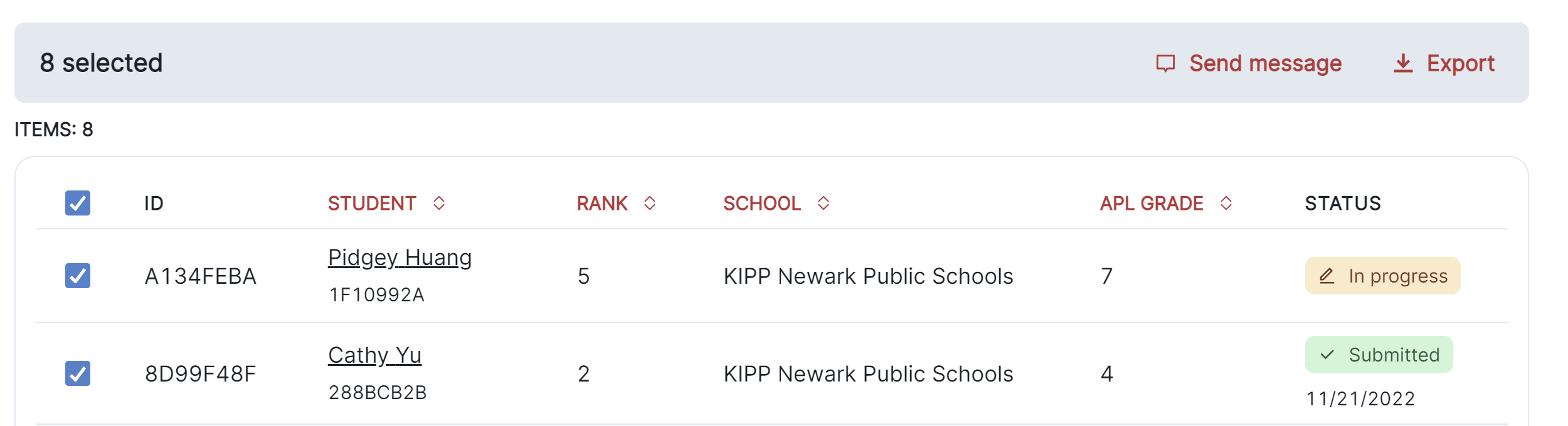Click sort arrows icon beside STUDENT

tap(439, 203)
